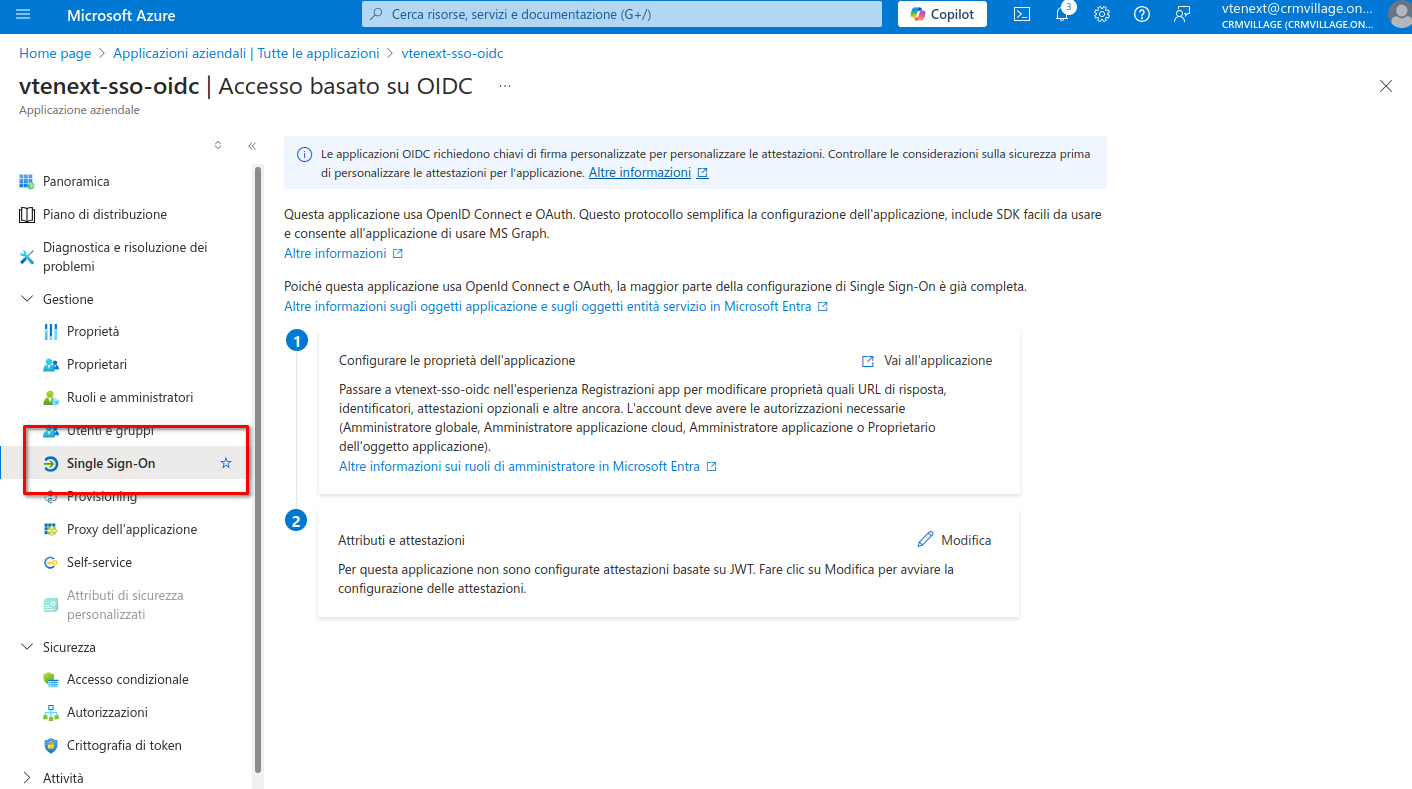The height and width of the screenshot is (789, 1412).
Task: Click the Configurare le proprietà dell'applicazione heading
Action: pos(457,360)
